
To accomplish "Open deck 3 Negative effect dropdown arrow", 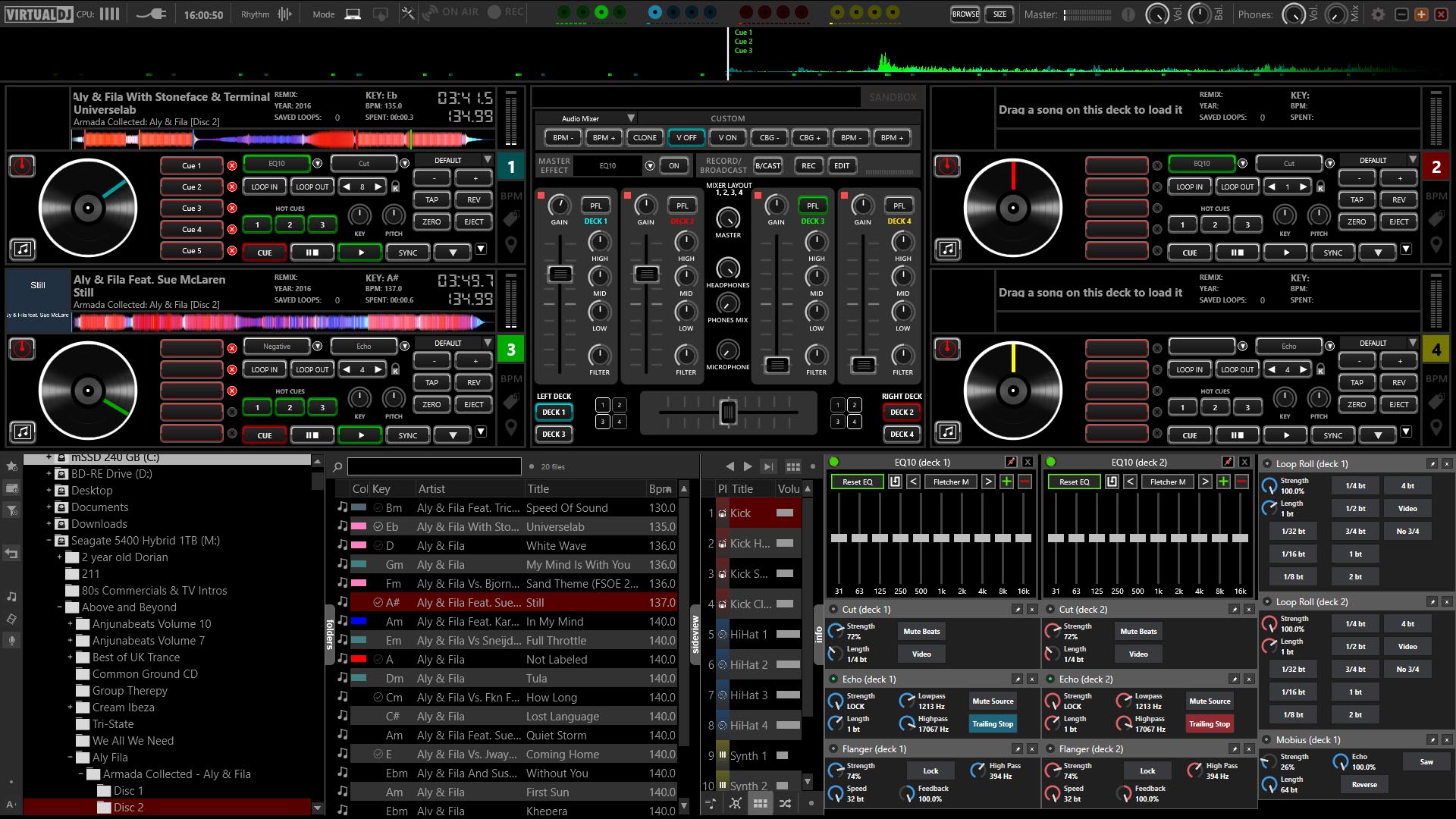I will (x=317, y=346).
